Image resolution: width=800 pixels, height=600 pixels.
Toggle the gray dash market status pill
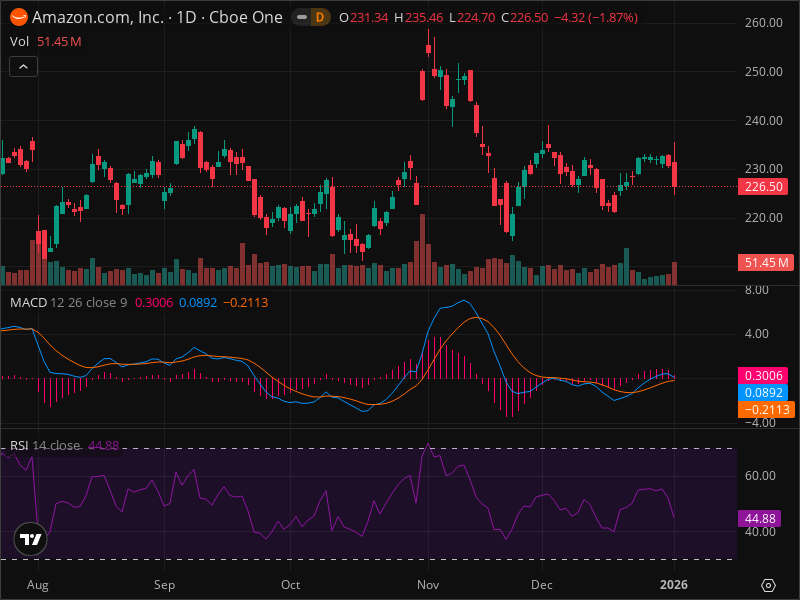coord(302,17)
